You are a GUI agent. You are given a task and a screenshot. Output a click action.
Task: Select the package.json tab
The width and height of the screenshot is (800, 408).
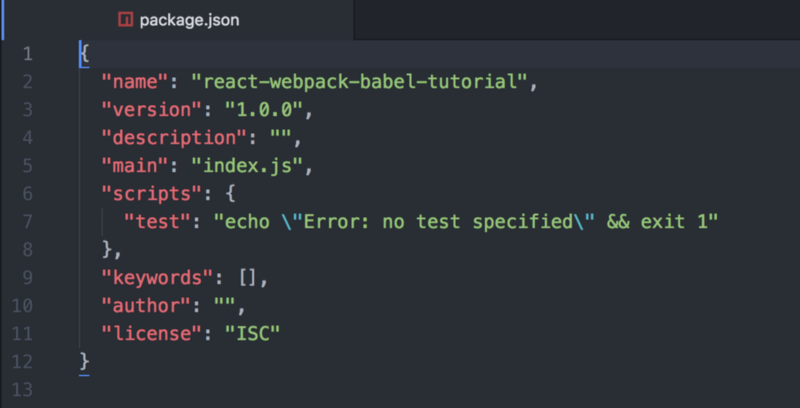pyautogui.click(x=179, y=20)
